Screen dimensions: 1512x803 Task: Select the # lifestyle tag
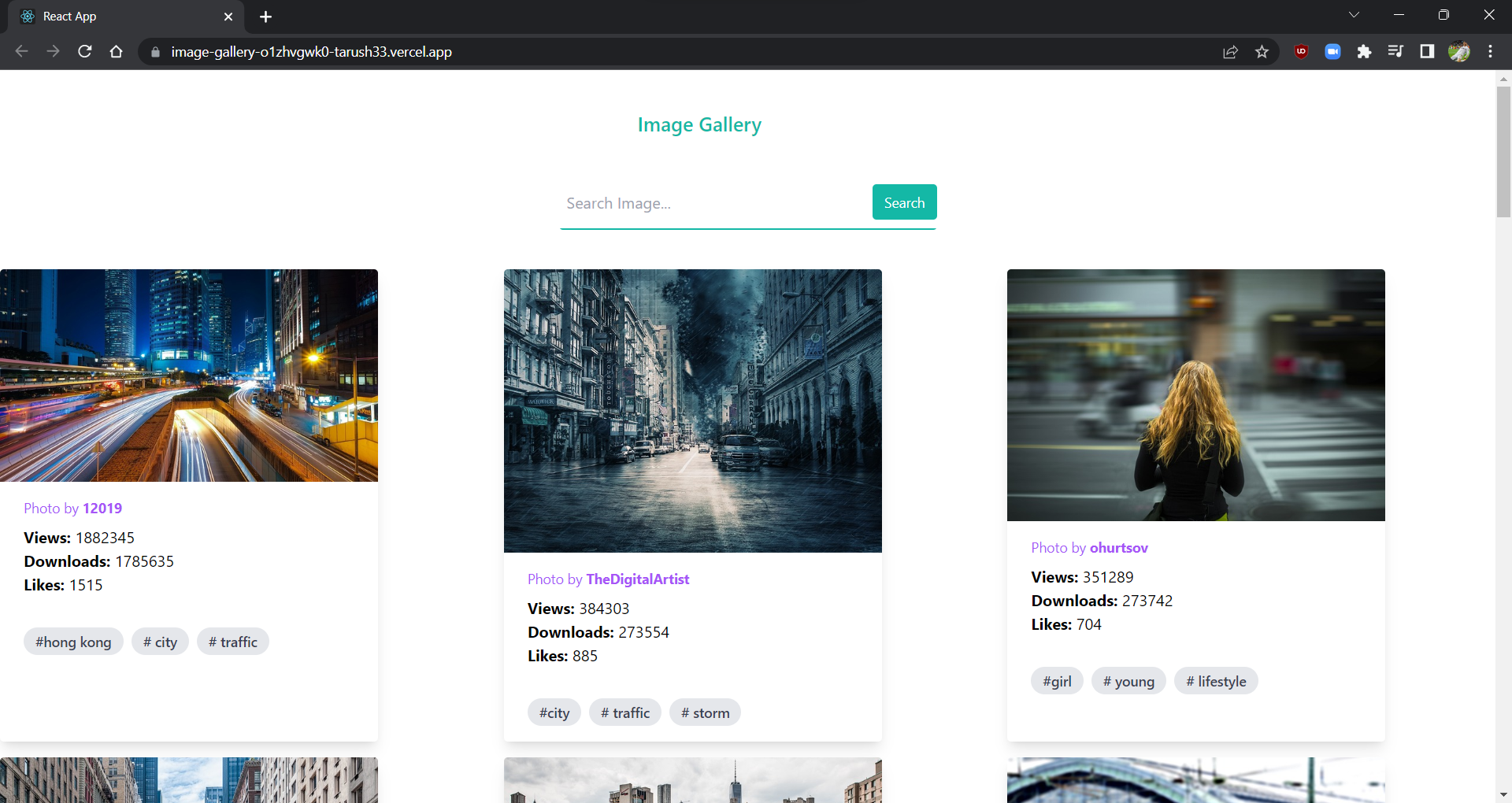click(x=1216, y=681)
